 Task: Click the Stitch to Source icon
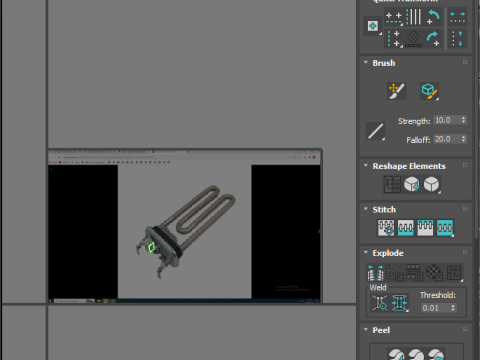[425, 228]
